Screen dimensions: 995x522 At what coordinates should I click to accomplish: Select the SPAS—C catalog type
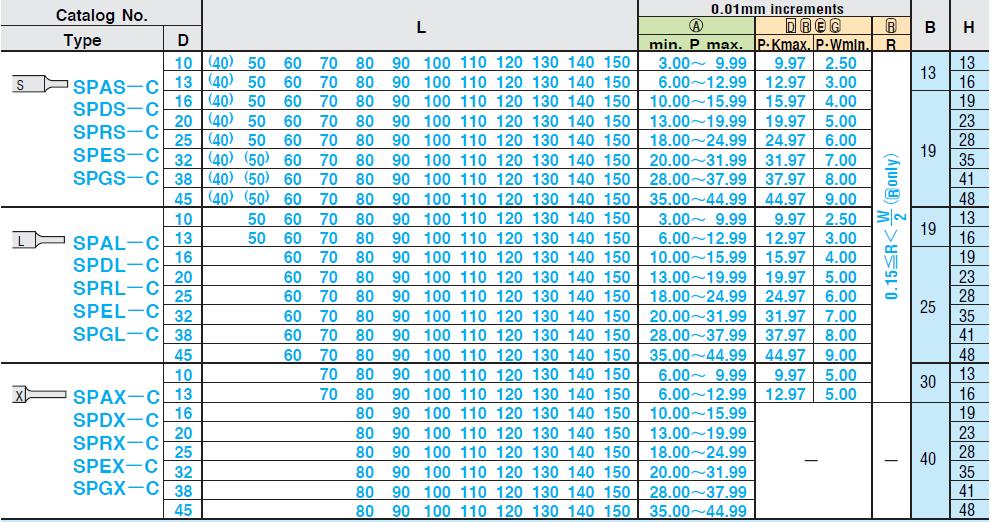click(116, 87)
